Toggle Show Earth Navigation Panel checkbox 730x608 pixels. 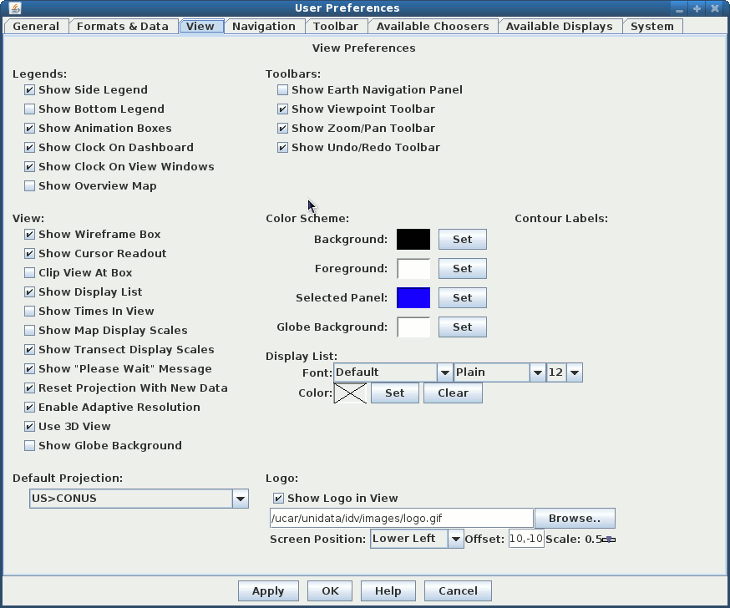283,90
